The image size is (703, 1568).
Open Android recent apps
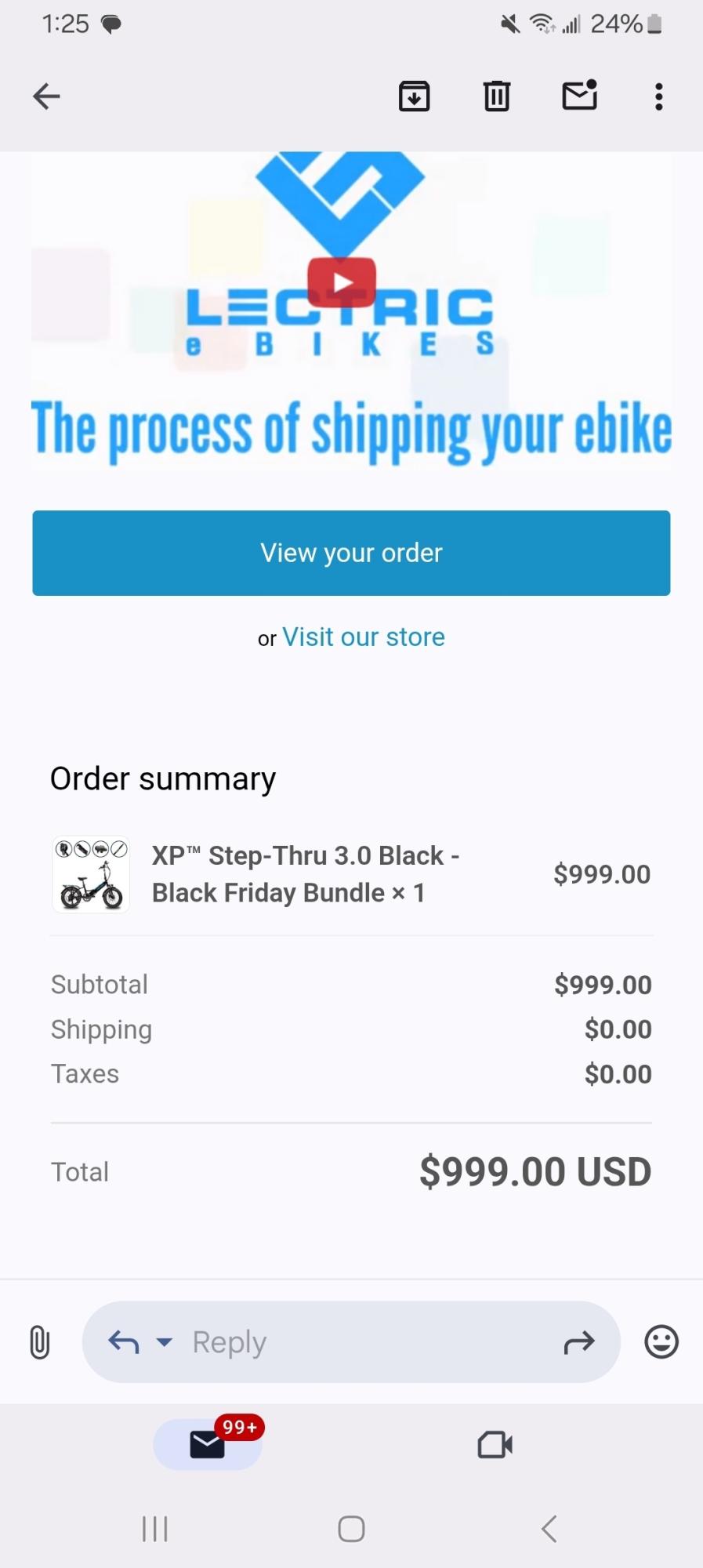pos(155,1528)
